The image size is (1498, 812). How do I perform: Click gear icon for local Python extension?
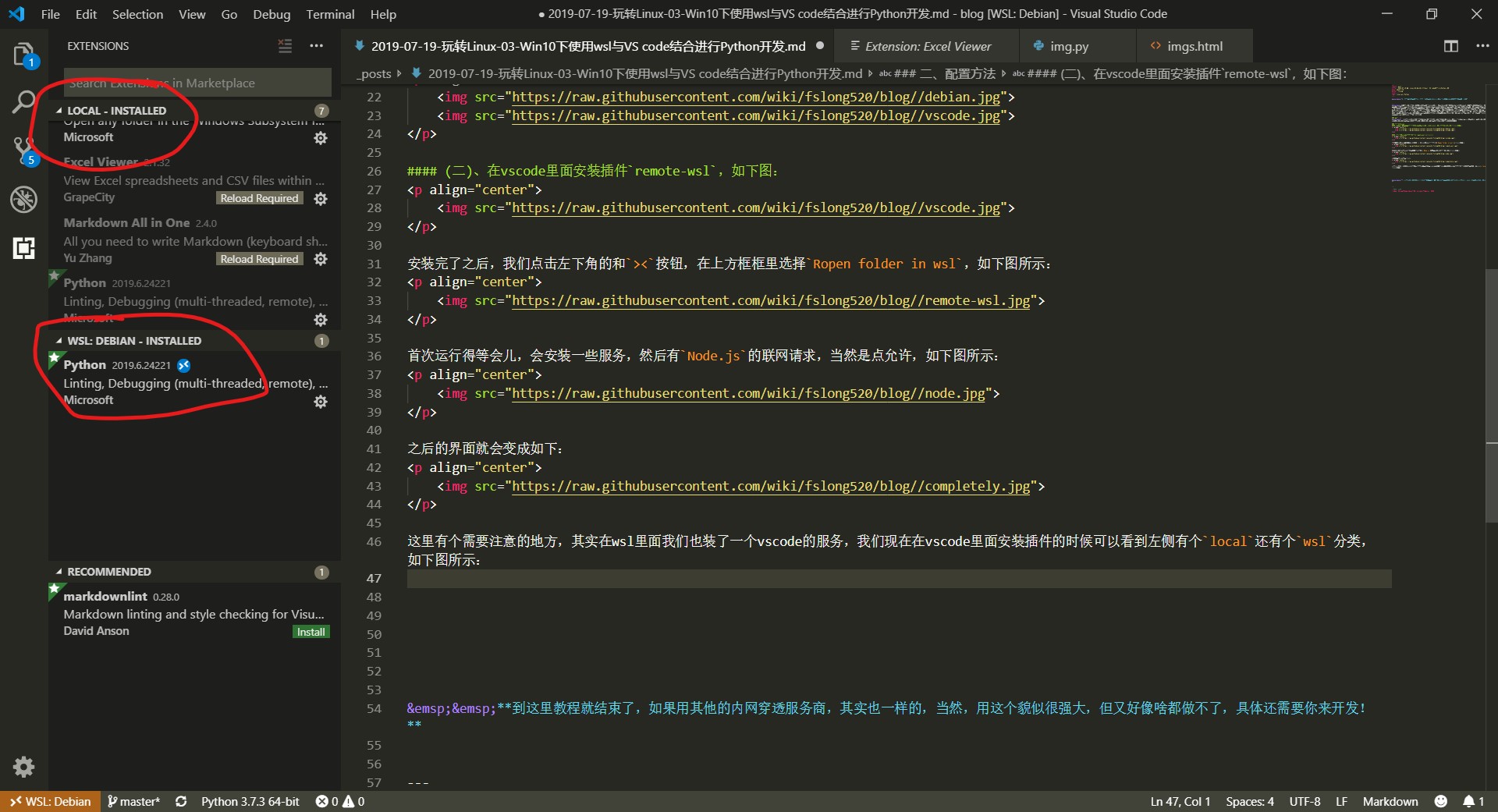click(321, 320)
